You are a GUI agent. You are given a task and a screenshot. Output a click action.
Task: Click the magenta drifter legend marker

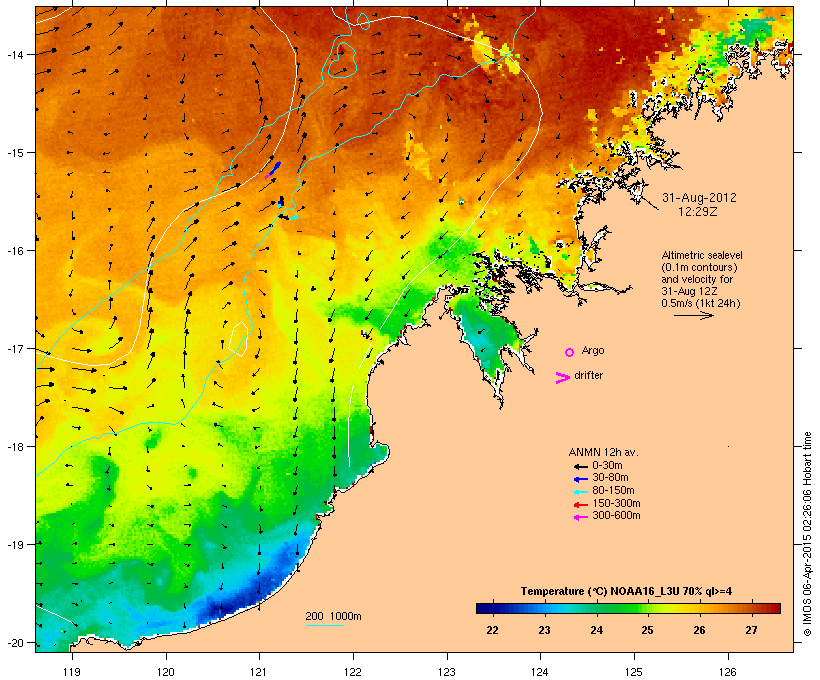tap(562, 378)
